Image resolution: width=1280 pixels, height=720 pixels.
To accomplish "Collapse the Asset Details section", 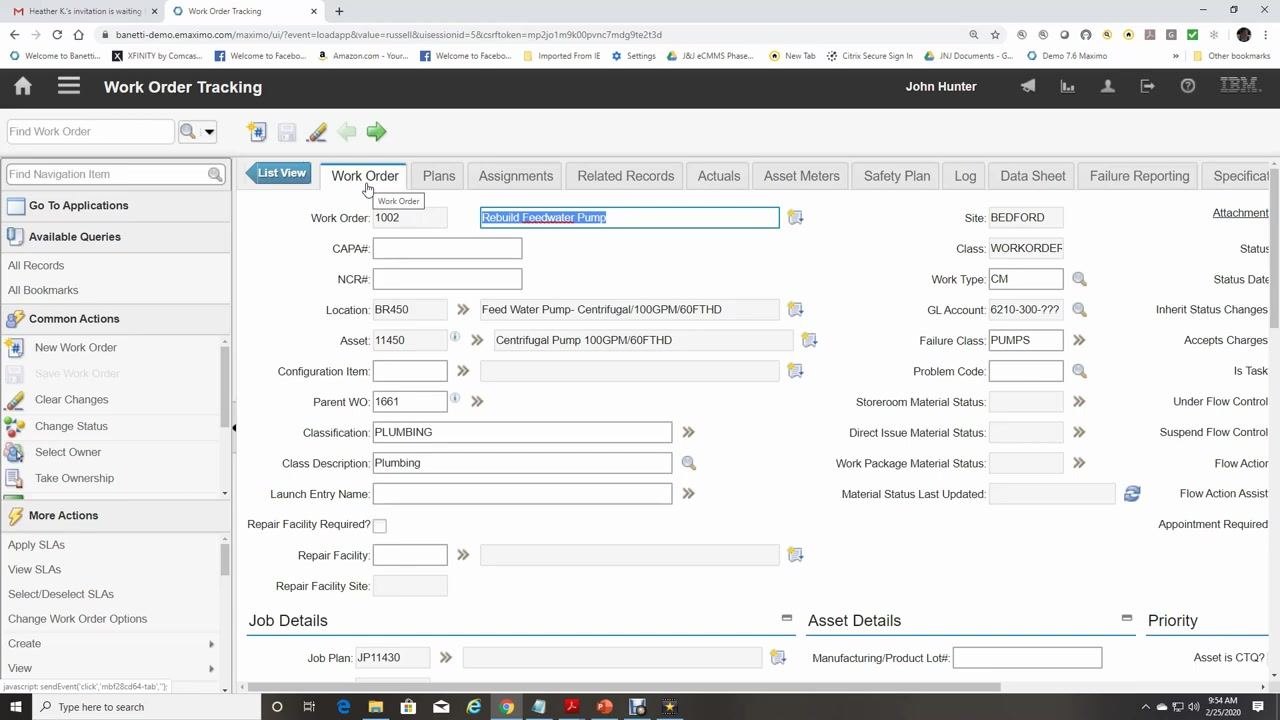I will 1127,618.
